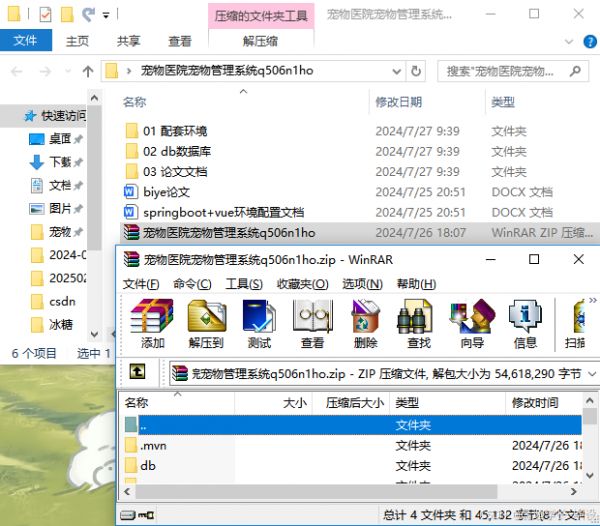Click the Extract To (解压到) icon
This screenshot has width=600, height=526.
[206, 324]
